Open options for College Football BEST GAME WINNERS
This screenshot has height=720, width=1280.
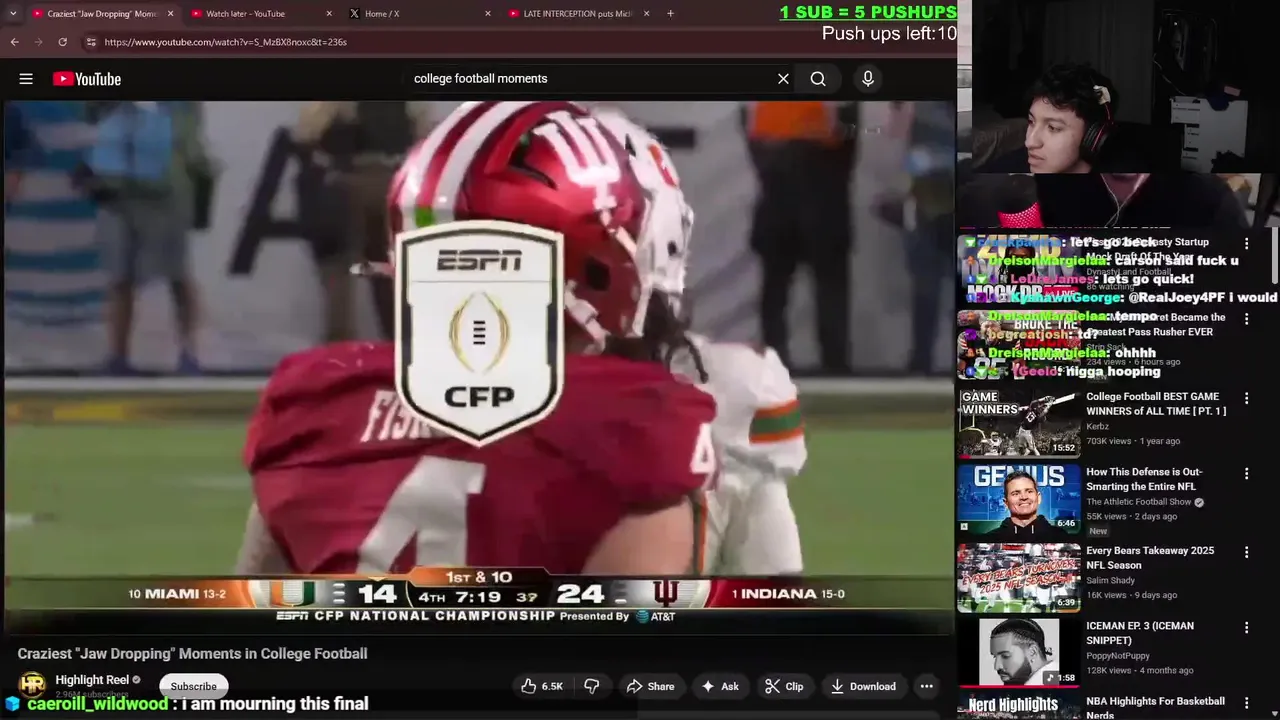(x=1246, y=398)
